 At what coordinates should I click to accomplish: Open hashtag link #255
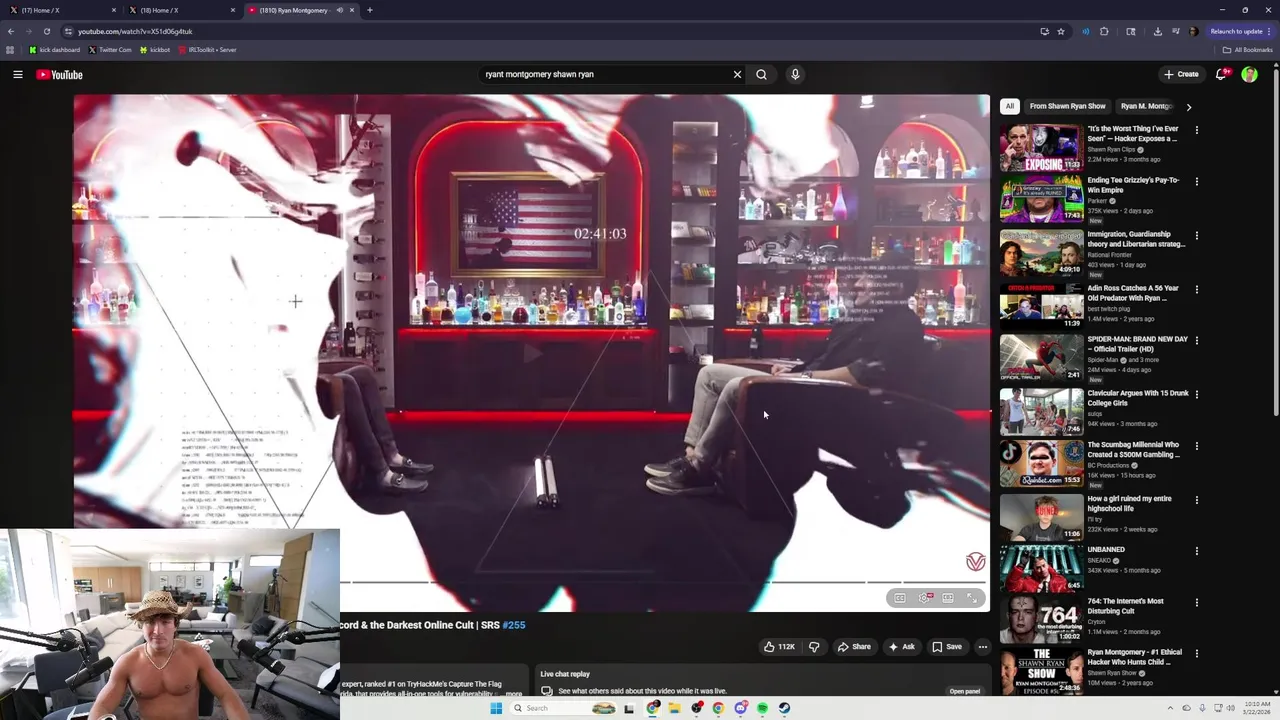[513, 625]
